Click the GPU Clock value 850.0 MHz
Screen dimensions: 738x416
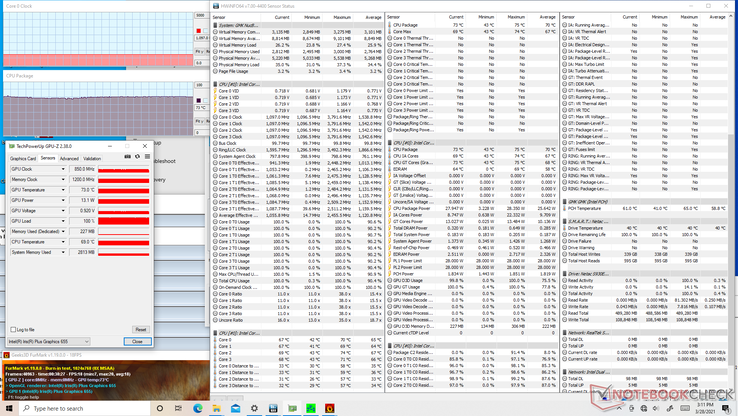(82, 169)
